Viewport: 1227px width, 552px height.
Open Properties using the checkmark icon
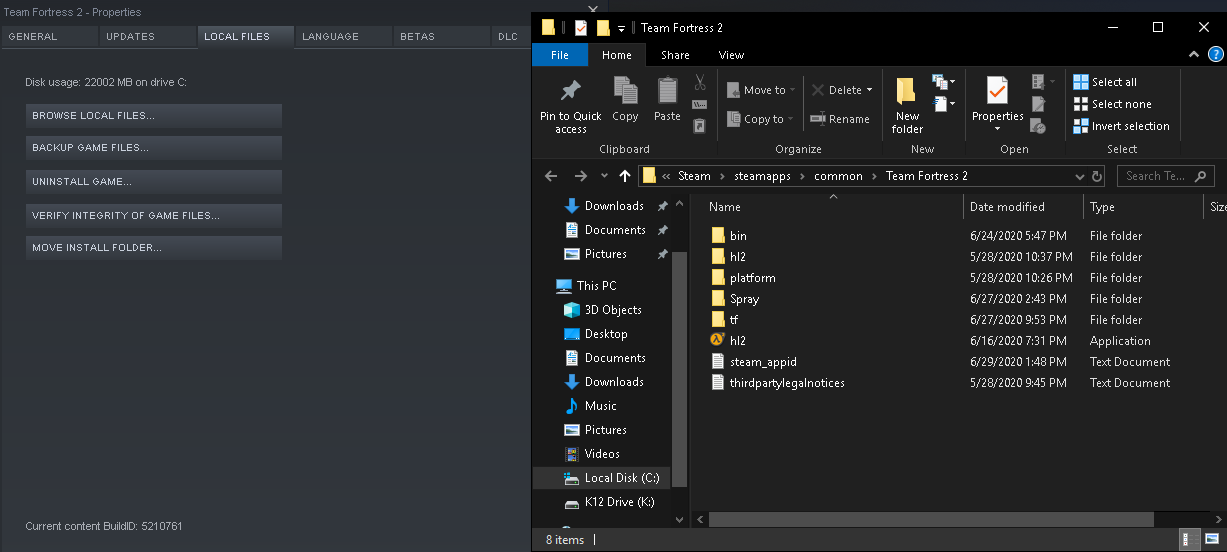pos(997,92)
